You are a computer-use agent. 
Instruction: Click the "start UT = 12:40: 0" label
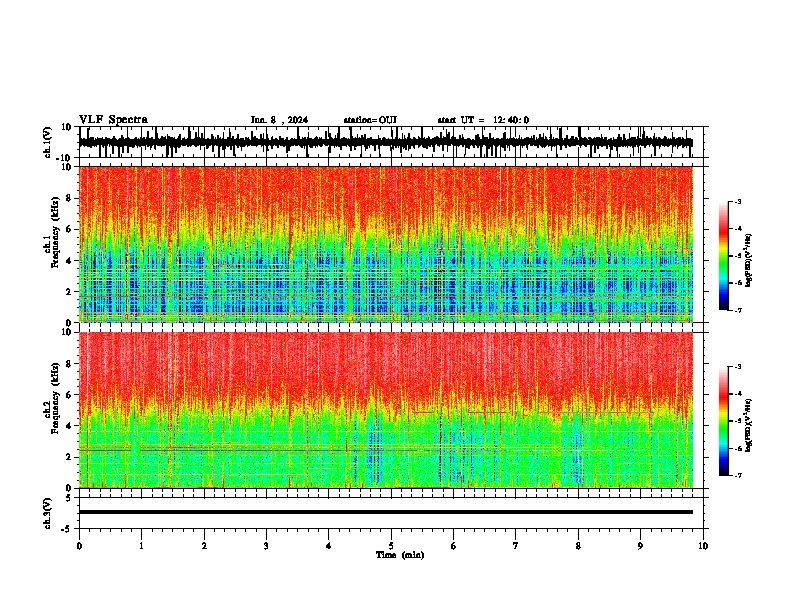point(483,120)
